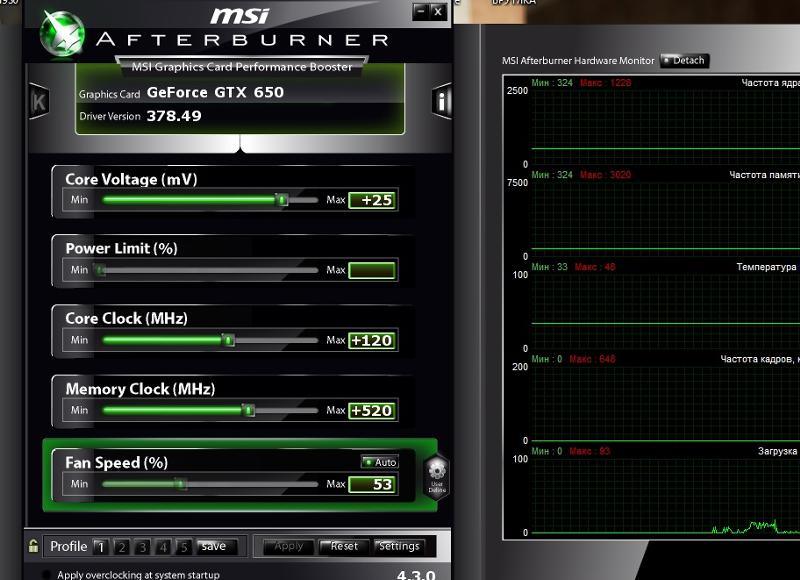Select profile slot 1

(x=101, y=547)
